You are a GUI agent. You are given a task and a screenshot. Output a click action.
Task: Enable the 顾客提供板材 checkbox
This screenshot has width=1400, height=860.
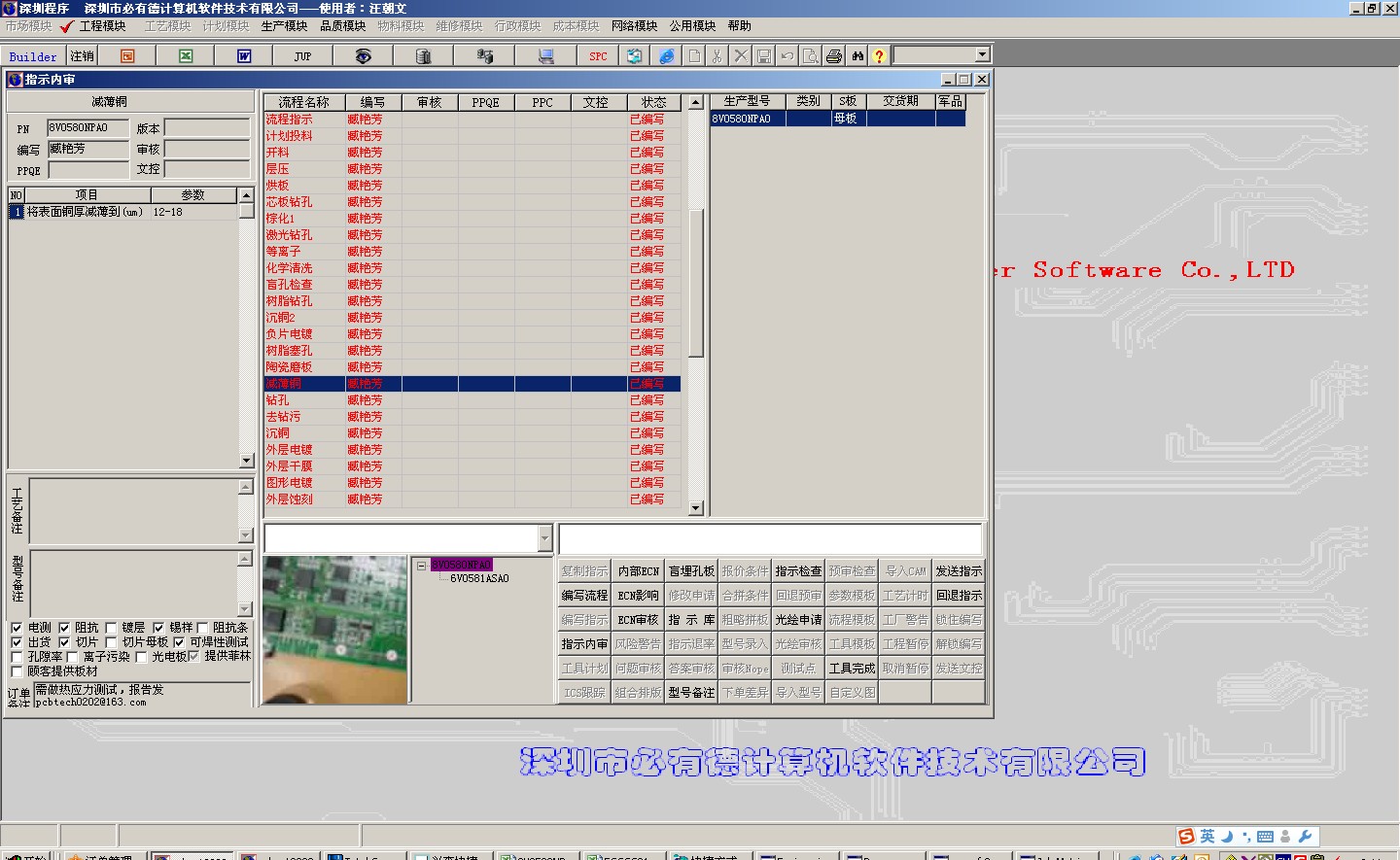coord(17,671)
